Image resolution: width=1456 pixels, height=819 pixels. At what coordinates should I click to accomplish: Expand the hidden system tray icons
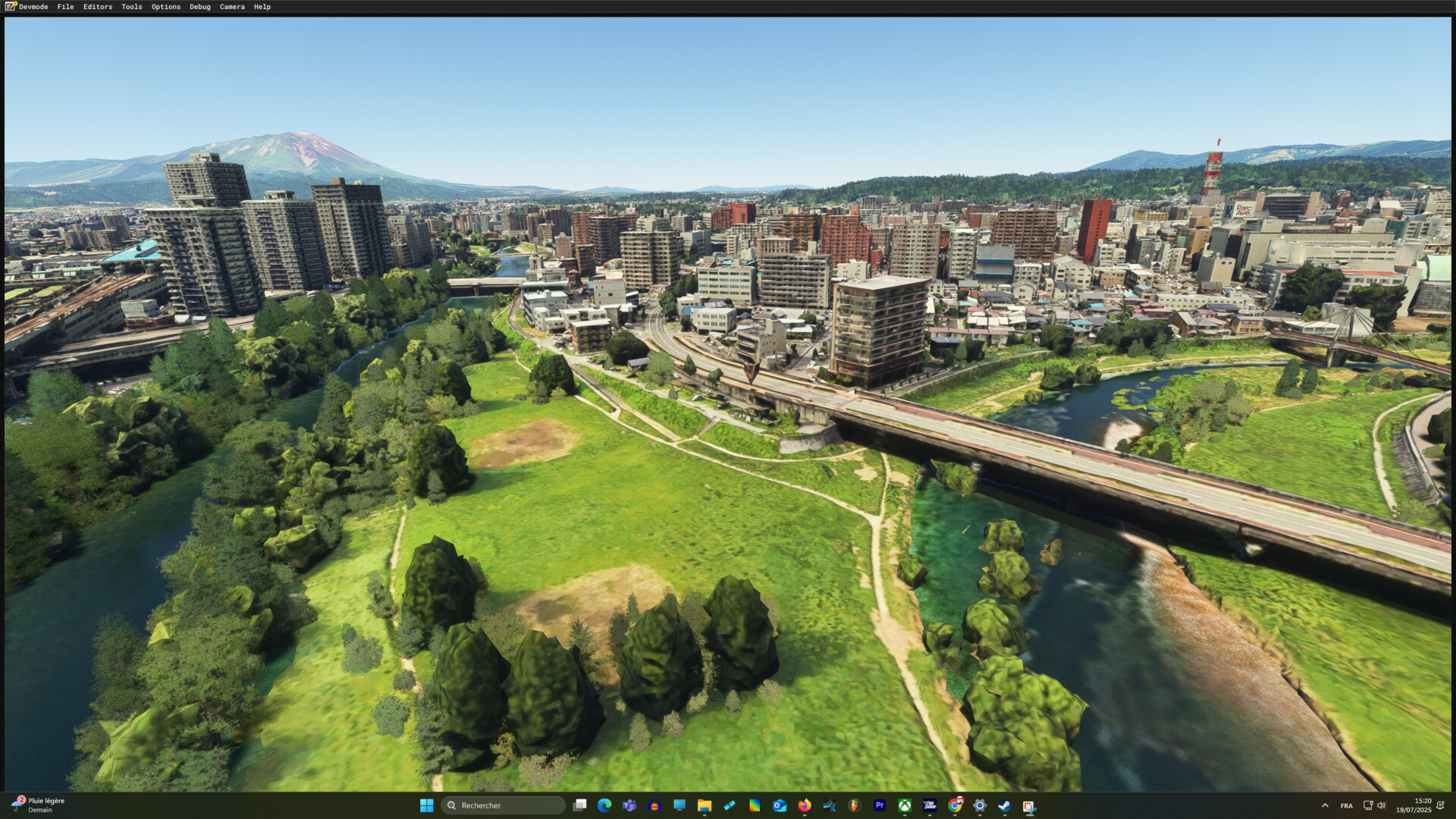[1325, 805]
